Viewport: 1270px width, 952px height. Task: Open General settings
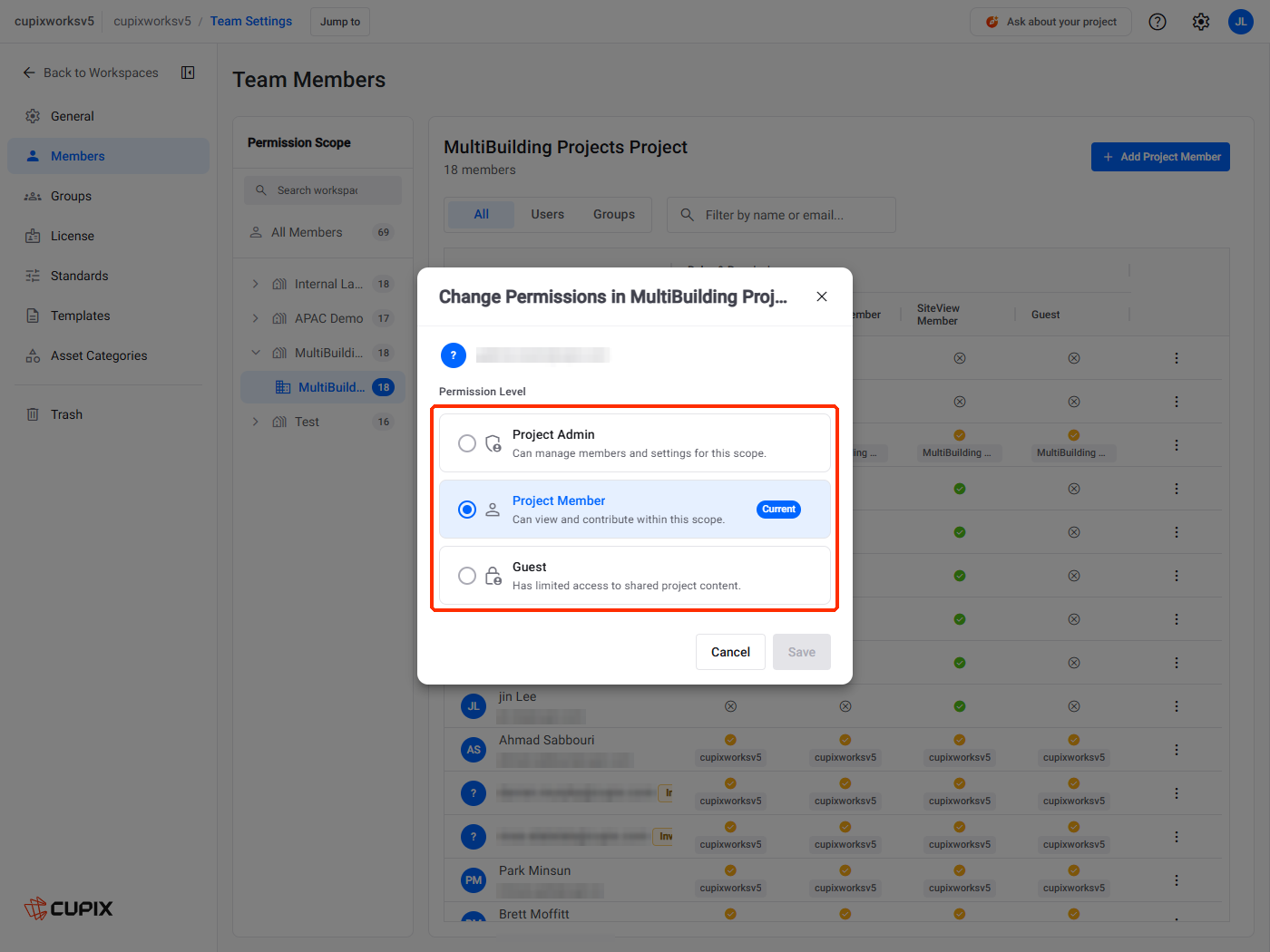[x=108, y=116]
